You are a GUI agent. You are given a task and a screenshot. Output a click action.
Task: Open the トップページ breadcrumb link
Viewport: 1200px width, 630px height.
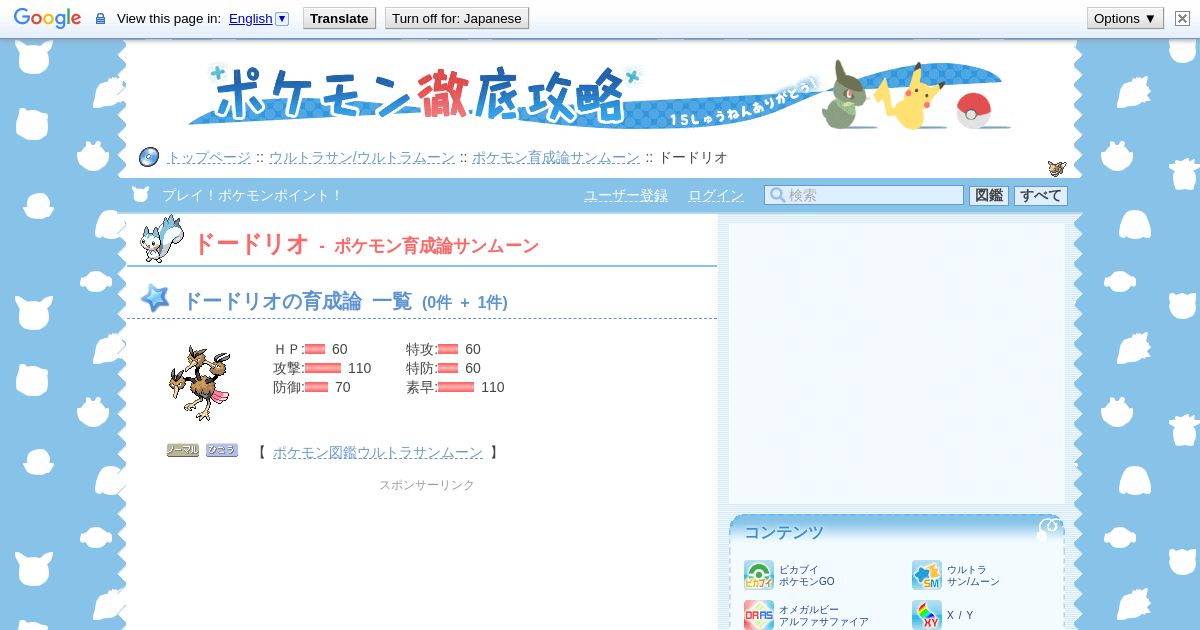click(x=208, y=158)
